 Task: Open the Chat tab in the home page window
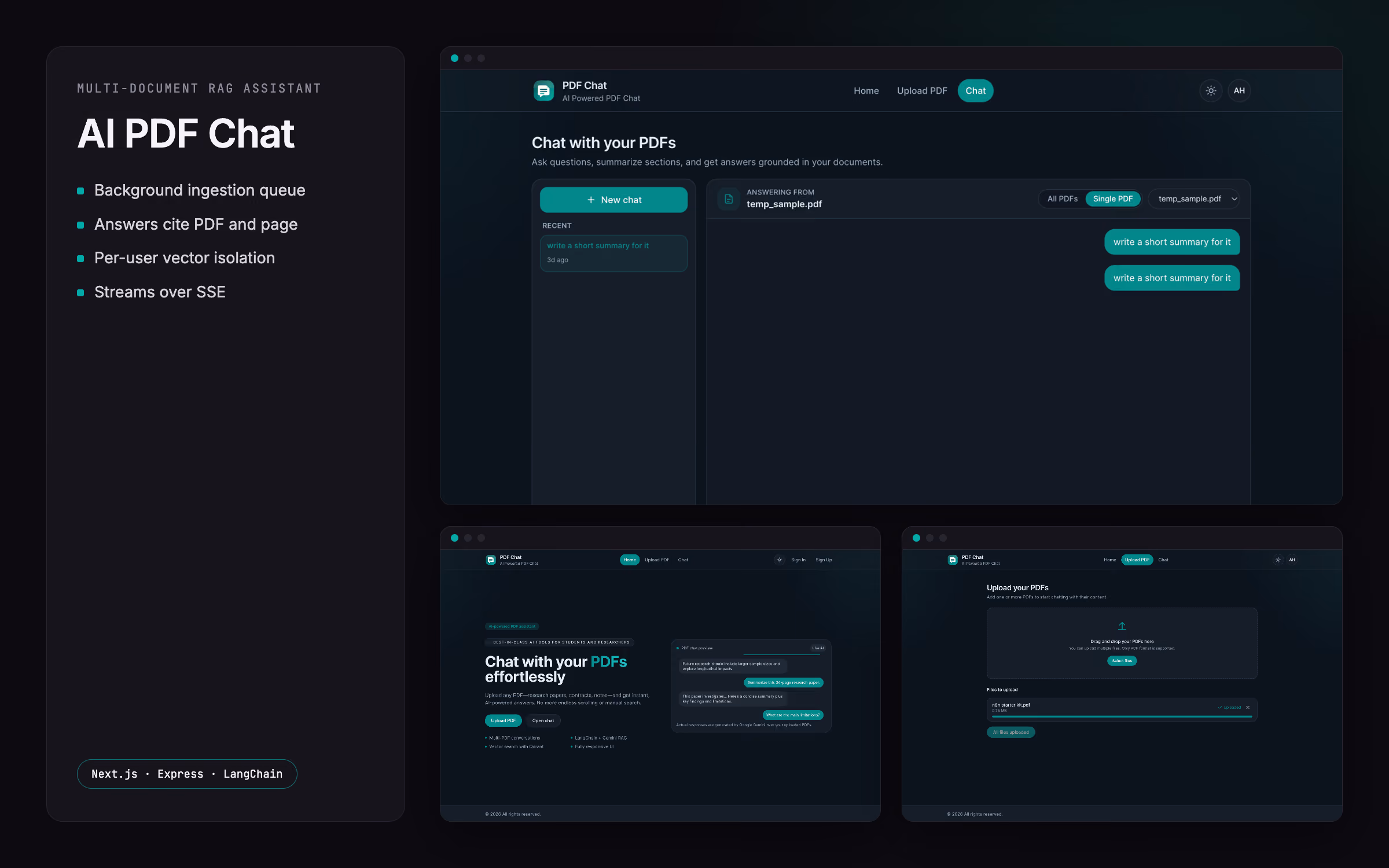tap(683, 560)
